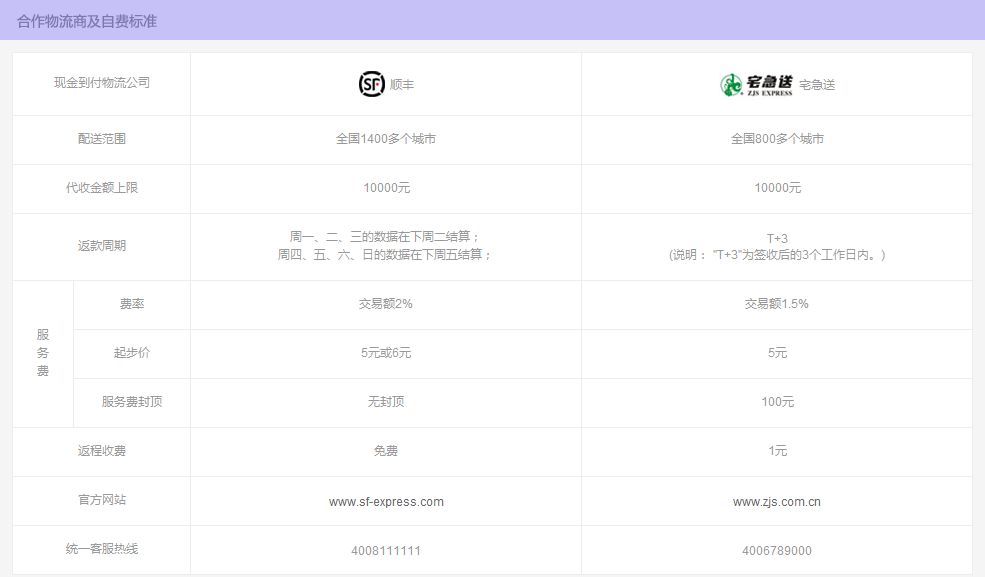Open the www.zjs.com.cn website link
Screen dimensions: 985x577
click(x=777, y=502)
